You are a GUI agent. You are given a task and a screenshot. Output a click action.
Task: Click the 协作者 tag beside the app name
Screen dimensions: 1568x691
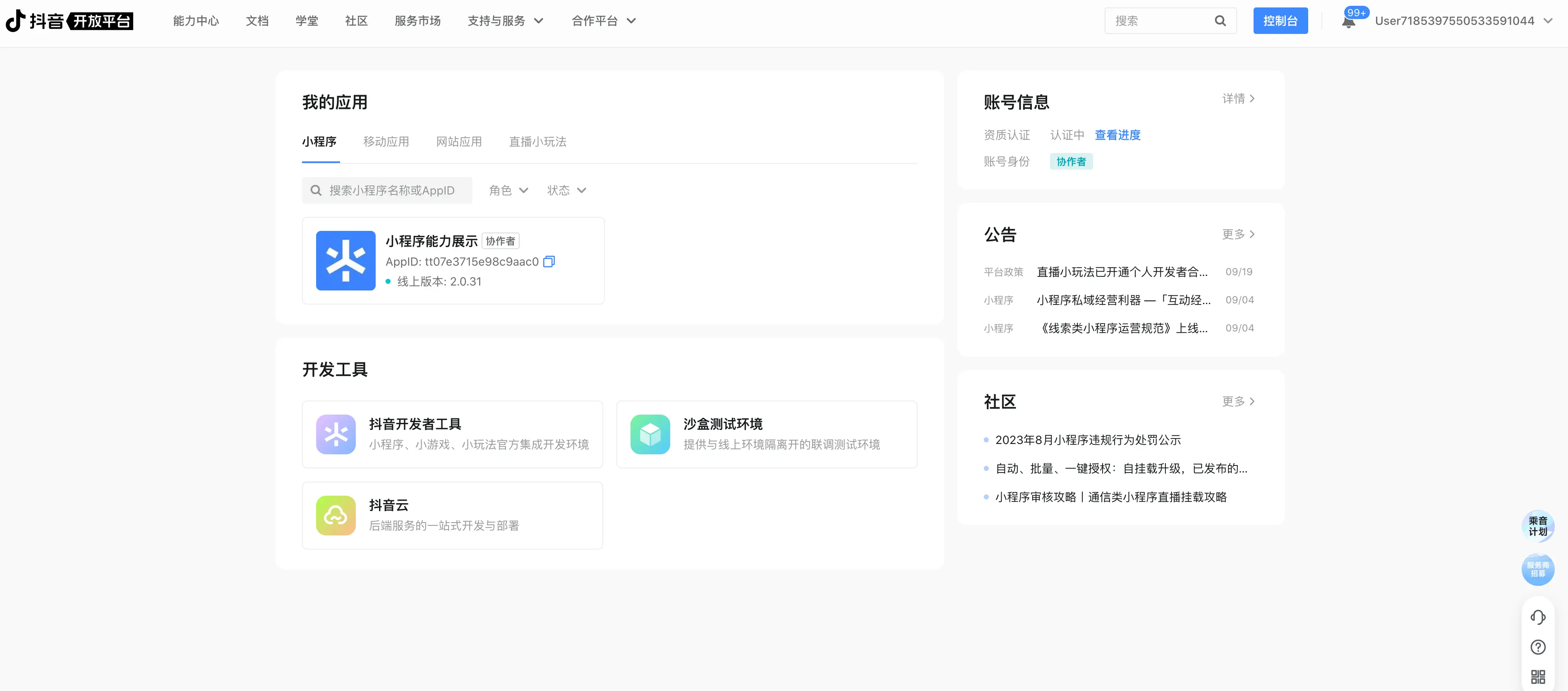click(500, 241)
